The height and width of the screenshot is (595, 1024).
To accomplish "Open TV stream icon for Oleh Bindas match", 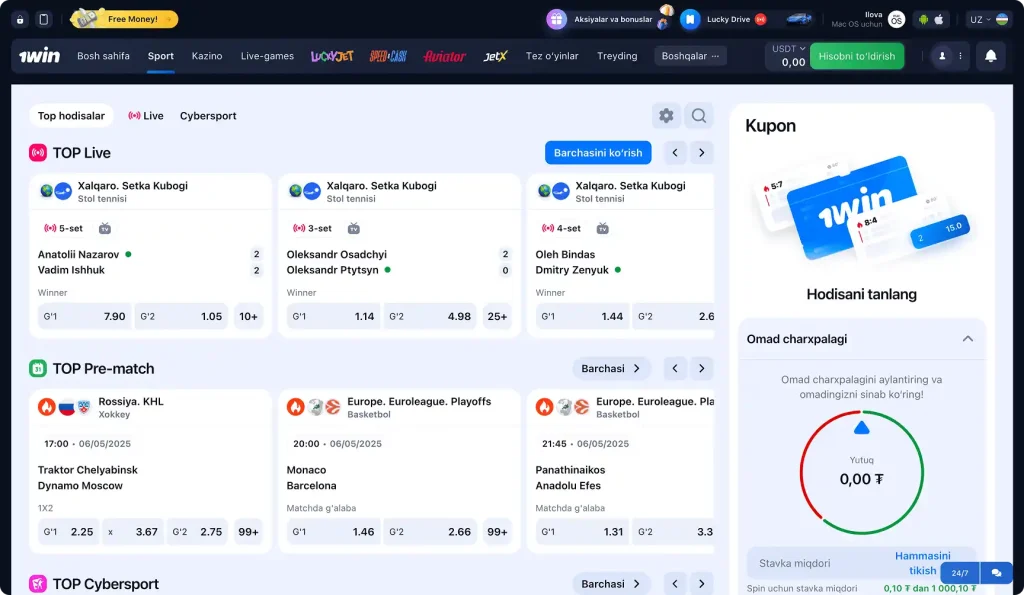I will coord(603,228).
